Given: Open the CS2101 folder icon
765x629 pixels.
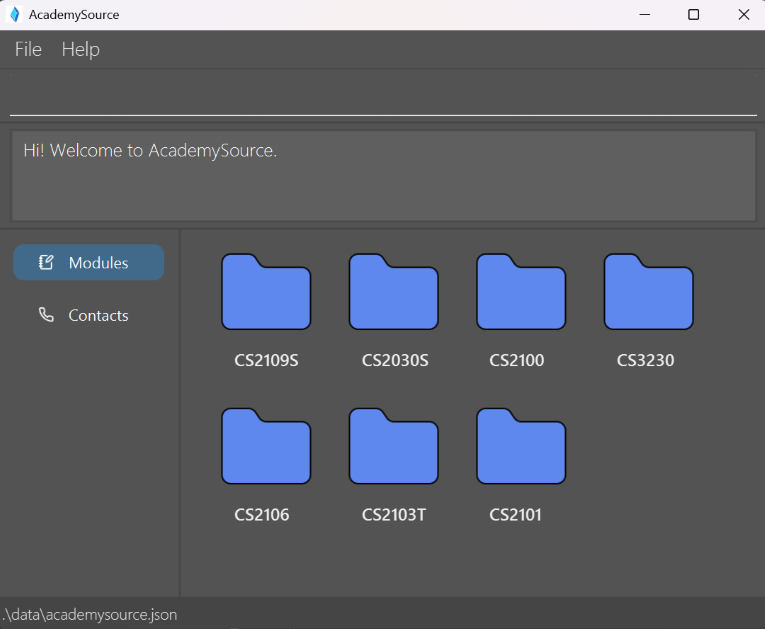Looking at the screenshot, I should click(521, 447).
